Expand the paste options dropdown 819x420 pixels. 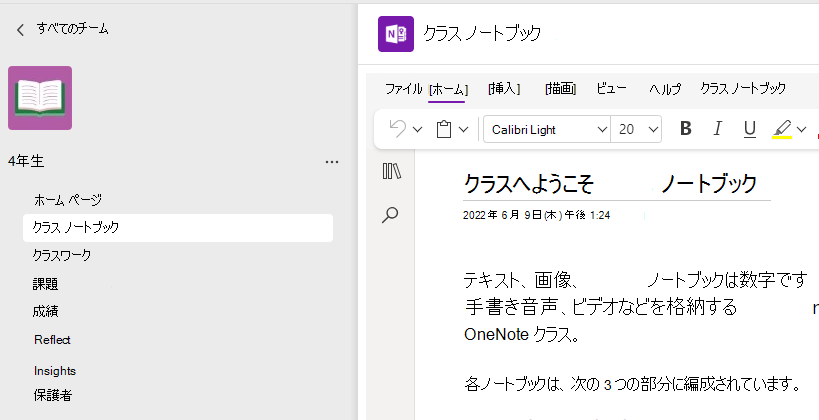click(x=463, y=130)
